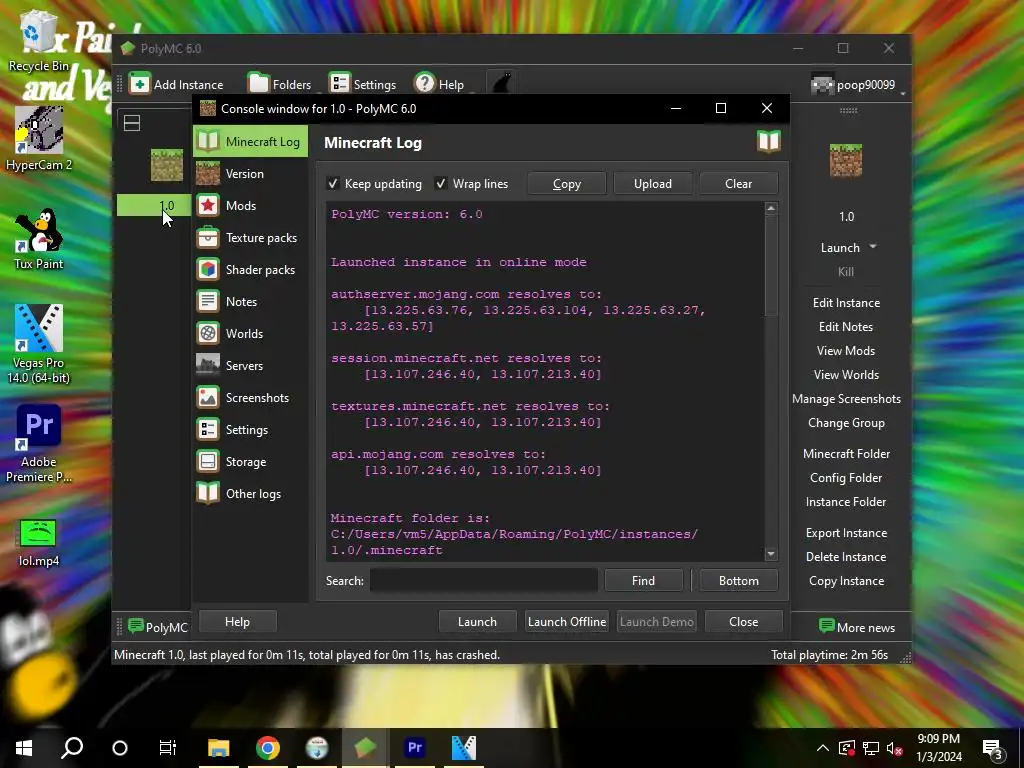Screen dimensions: 1024x768
Task: Click Copy Instance in PolyMC side panel
Action: 846,581
